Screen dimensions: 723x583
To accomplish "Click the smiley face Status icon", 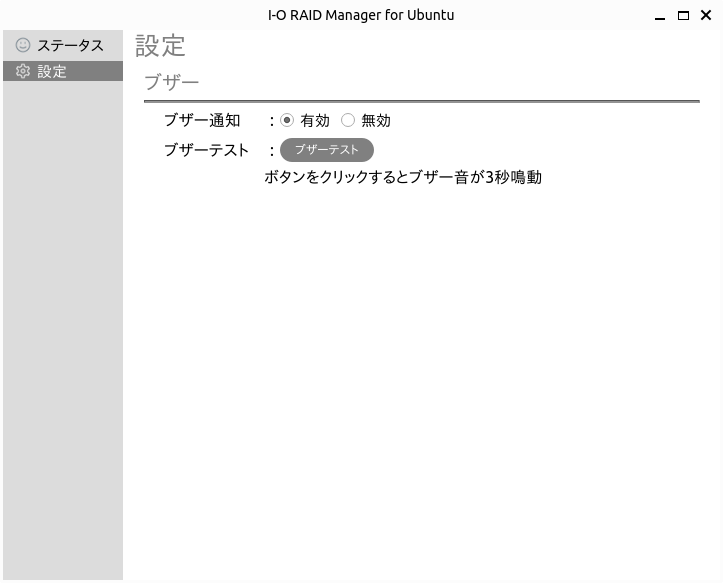I will (x=23, y=45).
